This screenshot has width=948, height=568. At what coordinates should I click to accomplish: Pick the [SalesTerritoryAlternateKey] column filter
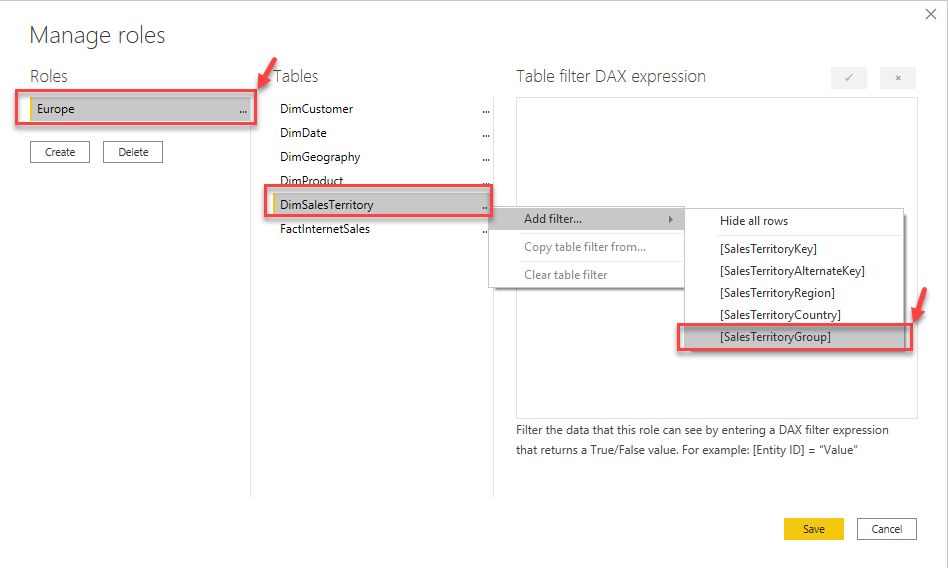point(792,271)
